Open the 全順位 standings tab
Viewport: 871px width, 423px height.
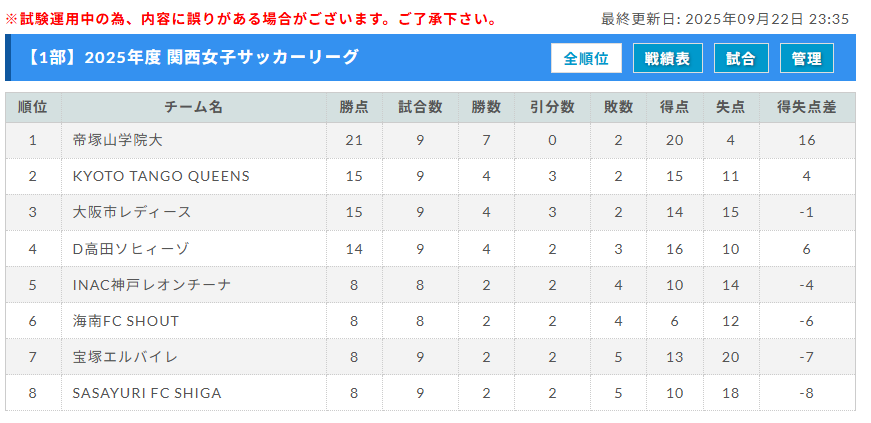coord(586,59)
